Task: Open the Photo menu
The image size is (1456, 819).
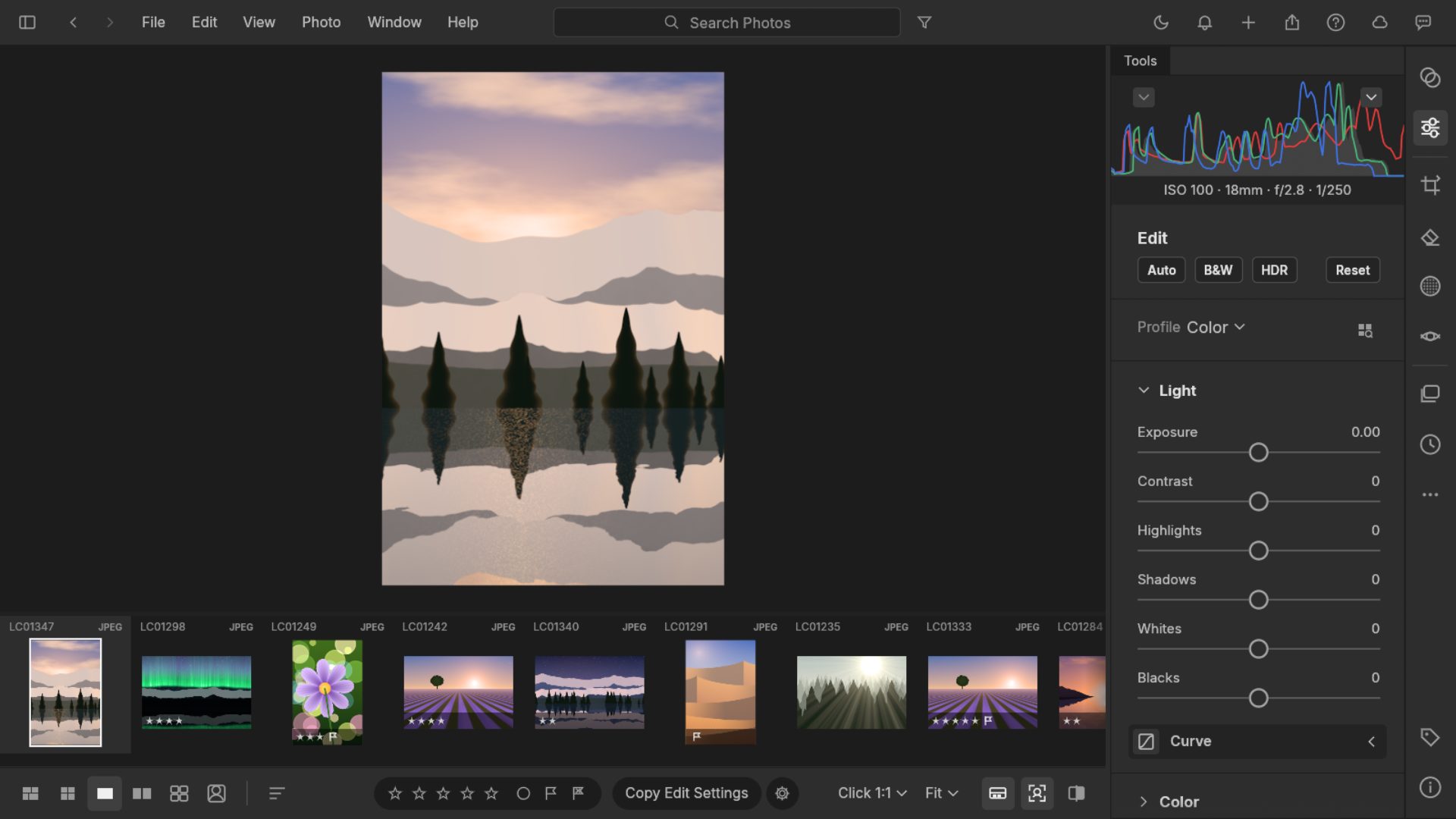Action: 322,23
